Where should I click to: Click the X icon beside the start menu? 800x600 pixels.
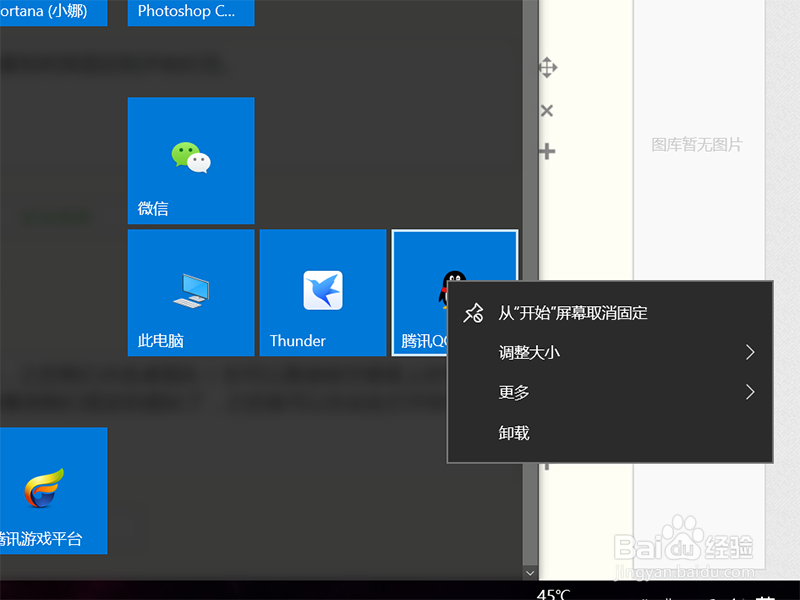click(x=547, y=110)
